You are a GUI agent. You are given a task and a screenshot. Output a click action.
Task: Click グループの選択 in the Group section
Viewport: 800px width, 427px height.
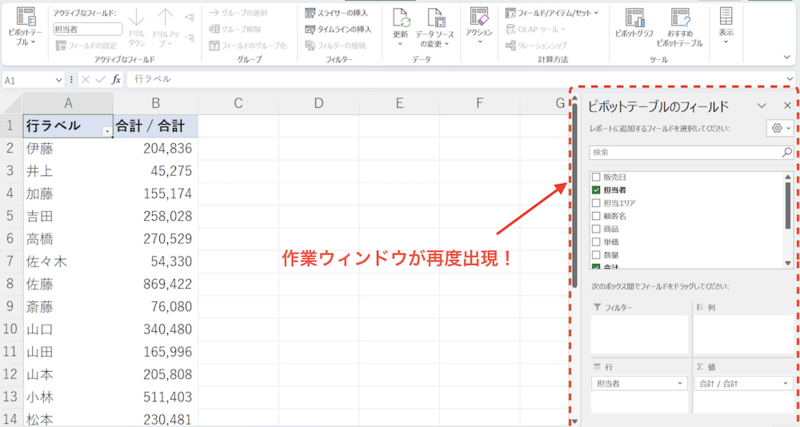239,13
